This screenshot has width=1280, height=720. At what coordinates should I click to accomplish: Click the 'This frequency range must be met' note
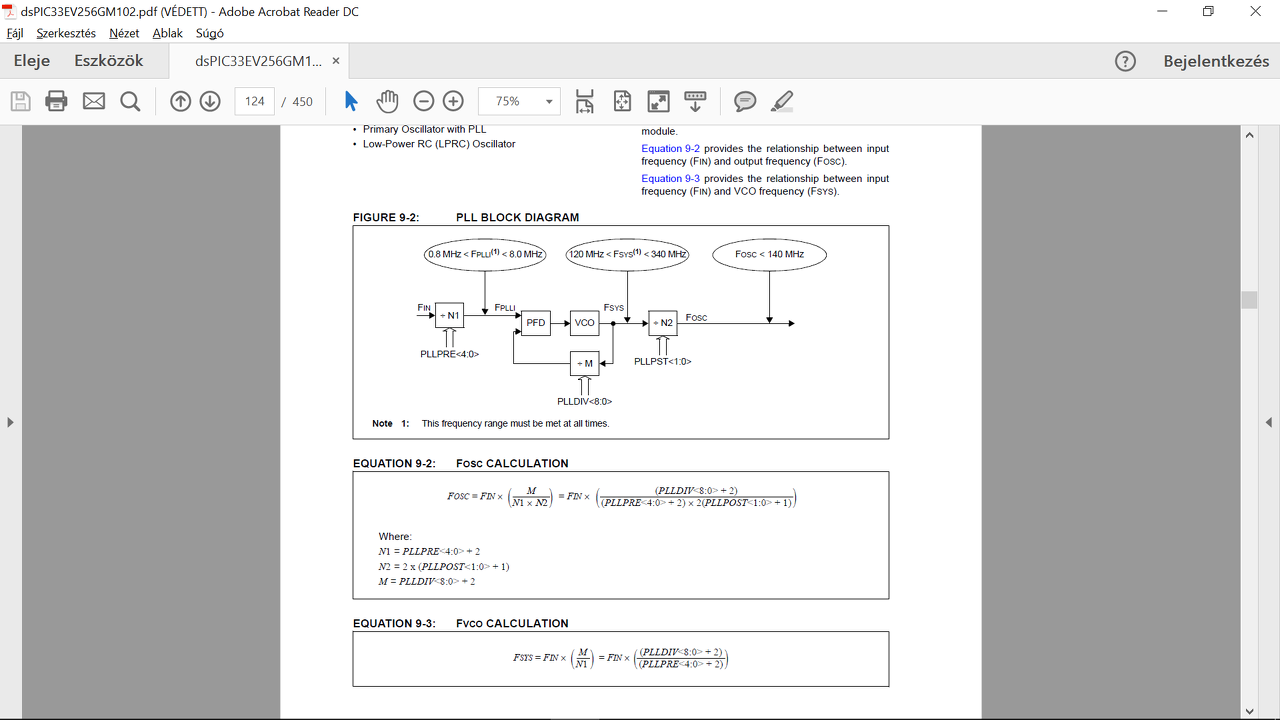coord(515,424)
